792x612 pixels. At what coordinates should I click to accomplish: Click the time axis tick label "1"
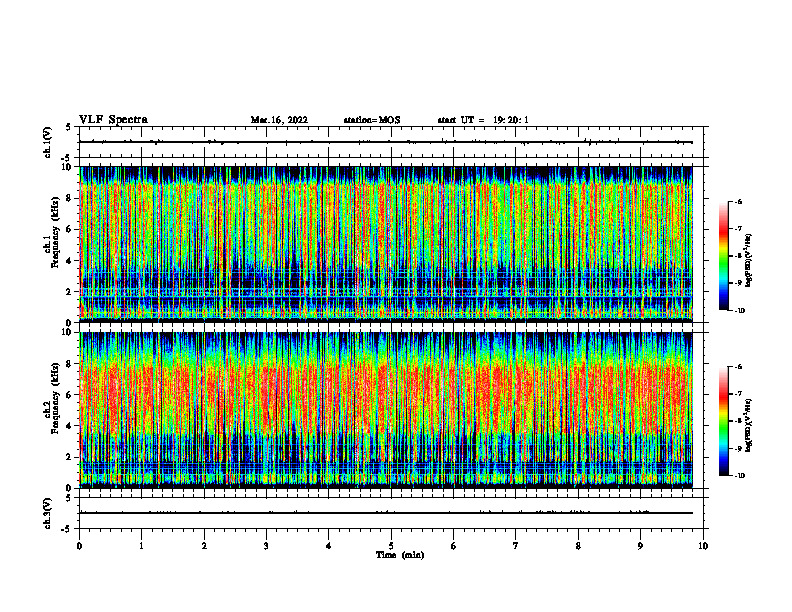(141, 546)
